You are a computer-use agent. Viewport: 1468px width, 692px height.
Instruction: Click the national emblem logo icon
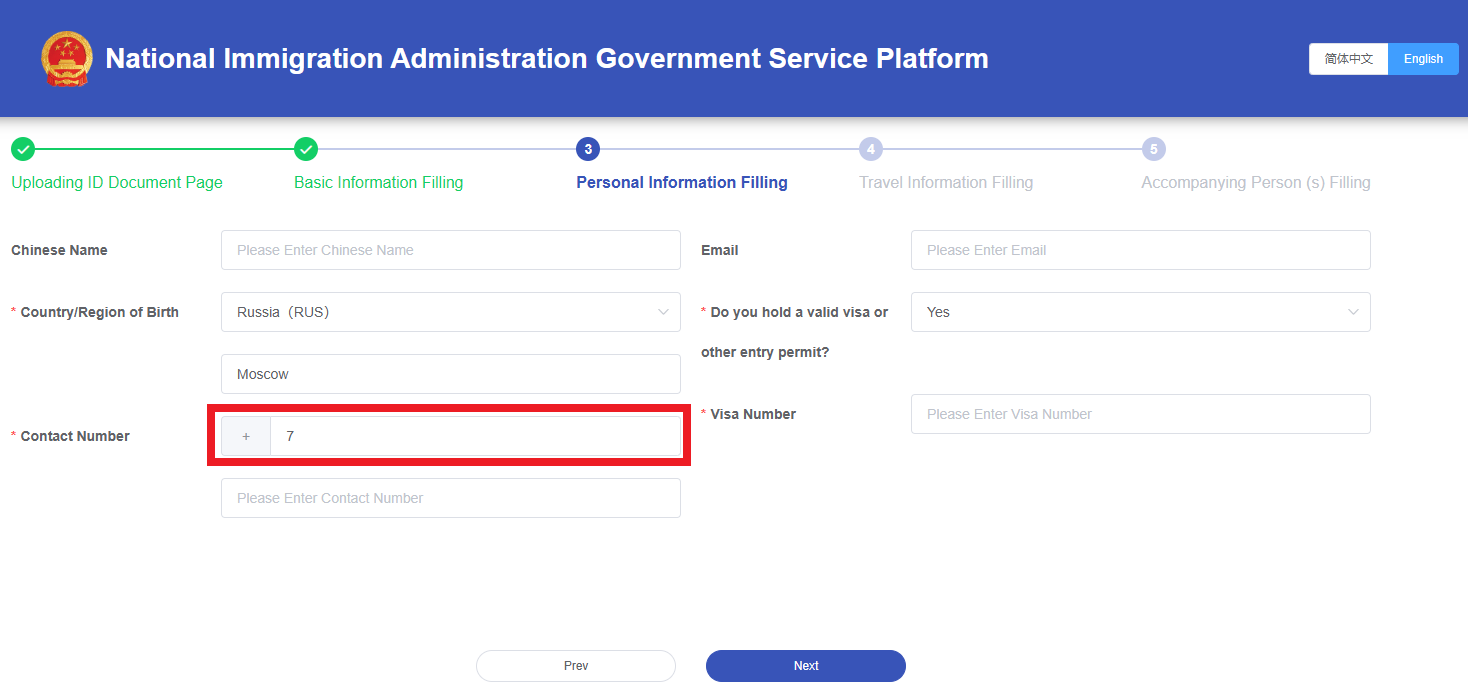[66, 58]
